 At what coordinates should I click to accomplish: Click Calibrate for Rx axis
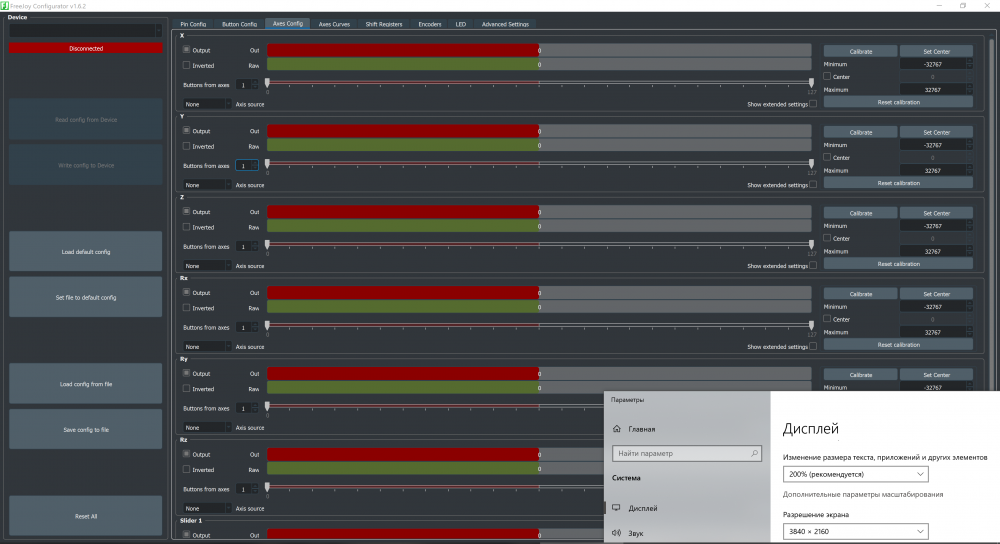[x=860, y=294]
